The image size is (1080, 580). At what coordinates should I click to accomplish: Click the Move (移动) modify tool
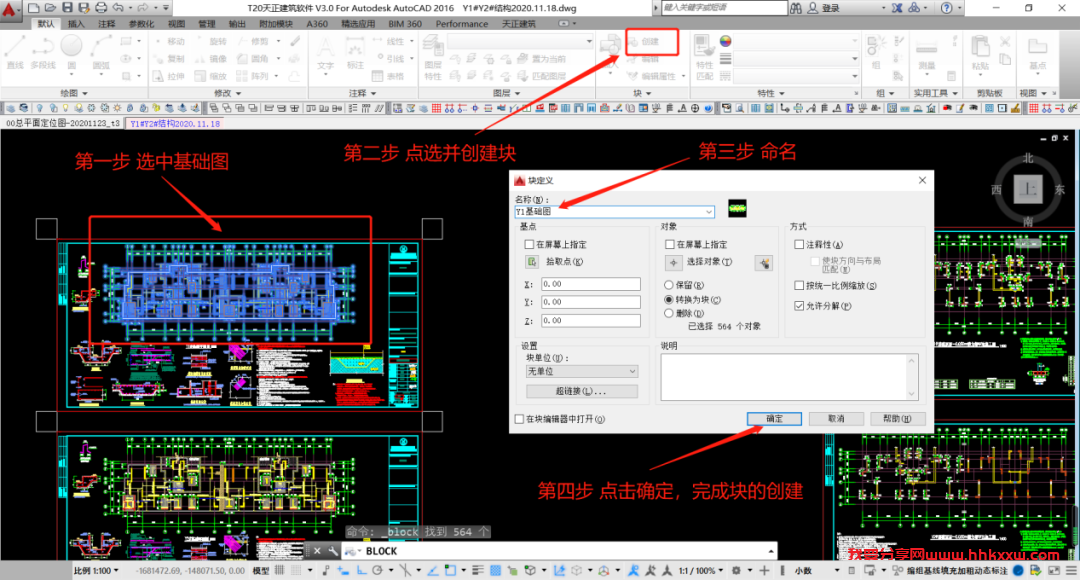pyautogui.click(x=169, y=41)
